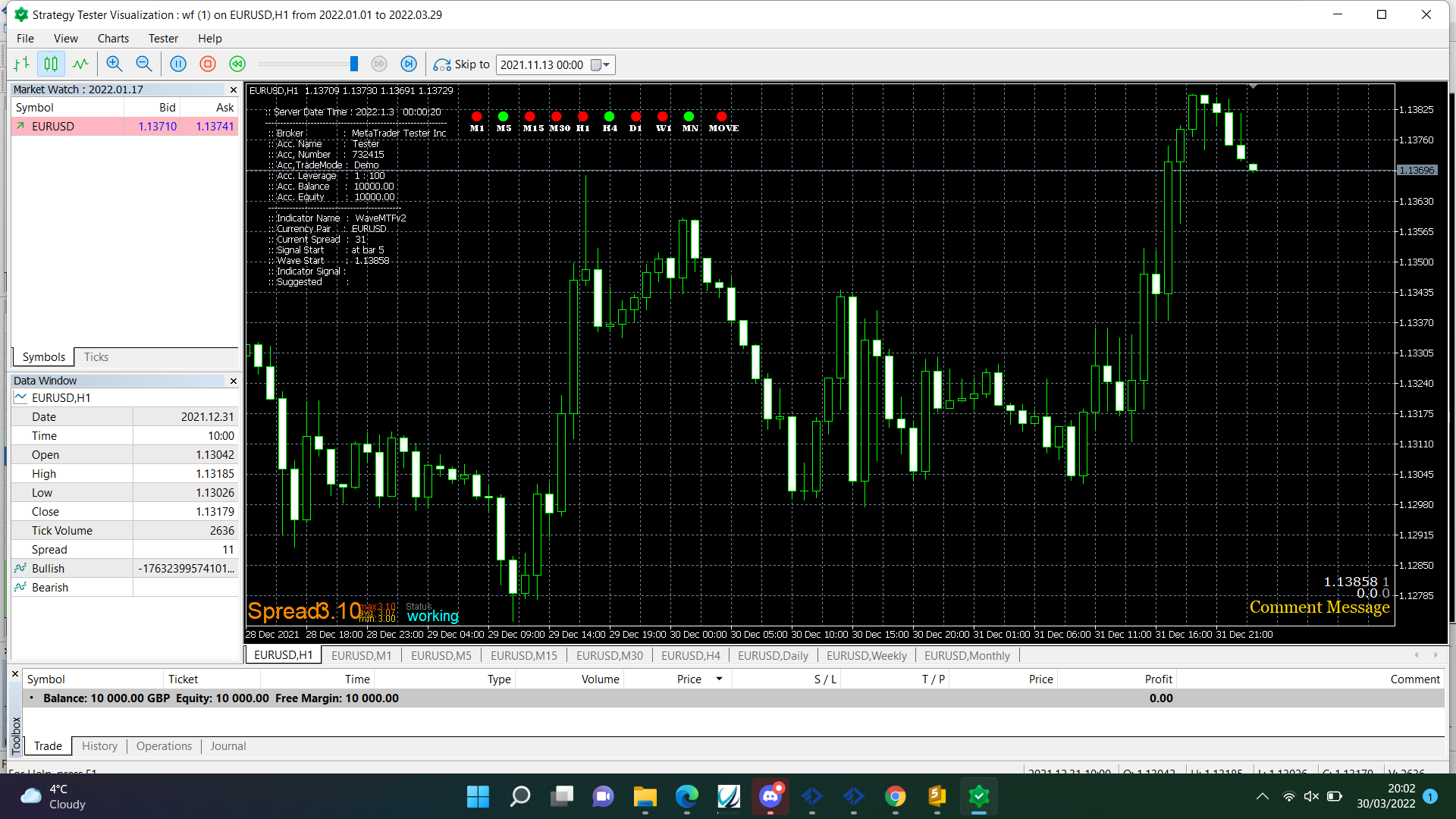Switch chart to line chart mode
Viewport: 1456px width, 819px height.
point(80,64)
